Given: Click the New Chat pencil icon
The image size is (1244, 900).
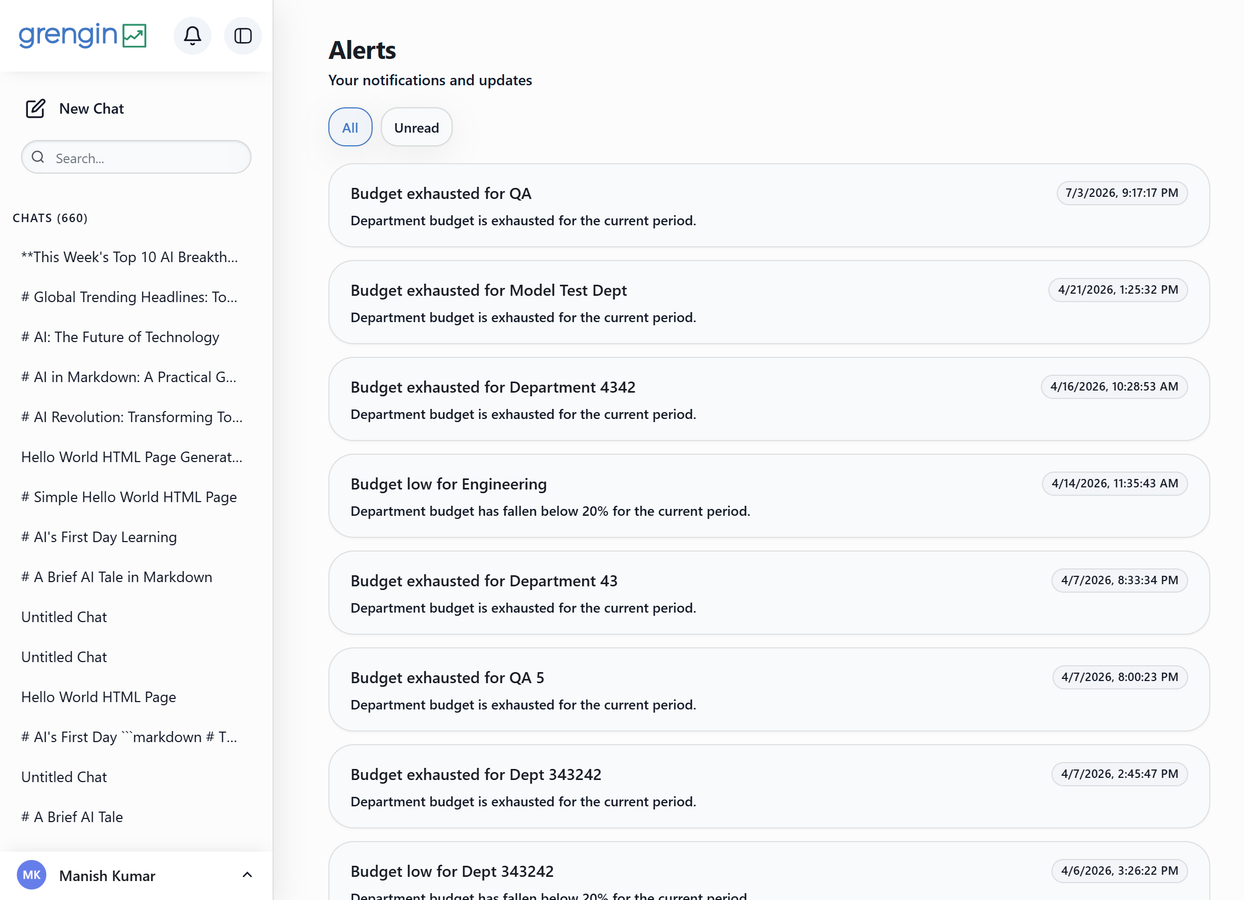Looking at the screenshot, I should (x=35, y=108).
